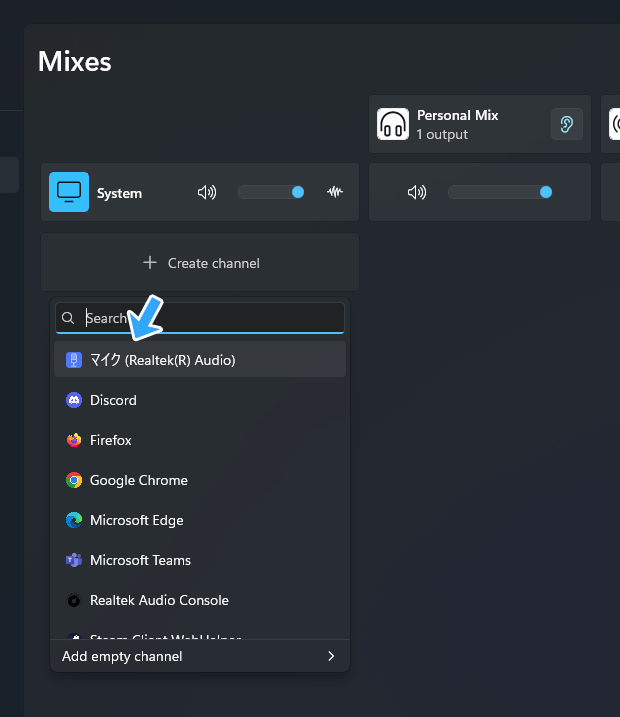
Task: Click the Personal Mix headphones icon
Action: (393, 124)
